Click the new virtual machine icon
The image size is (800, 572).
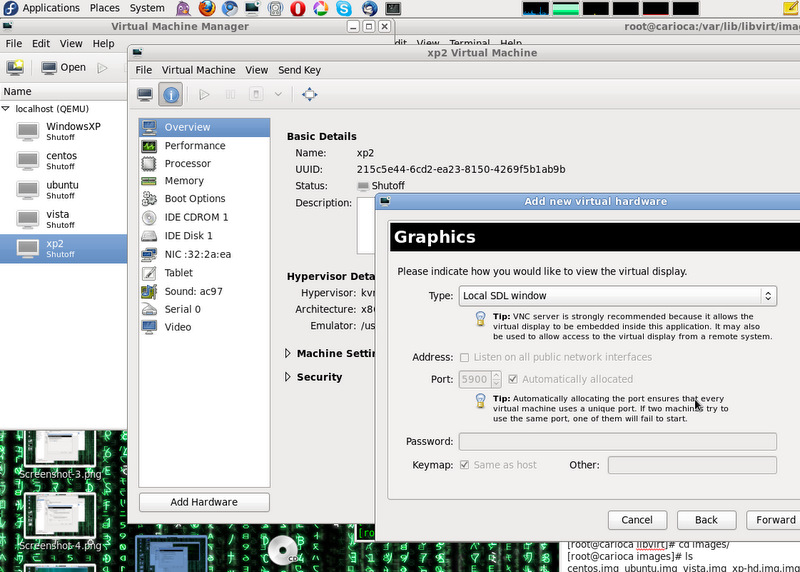15,68
